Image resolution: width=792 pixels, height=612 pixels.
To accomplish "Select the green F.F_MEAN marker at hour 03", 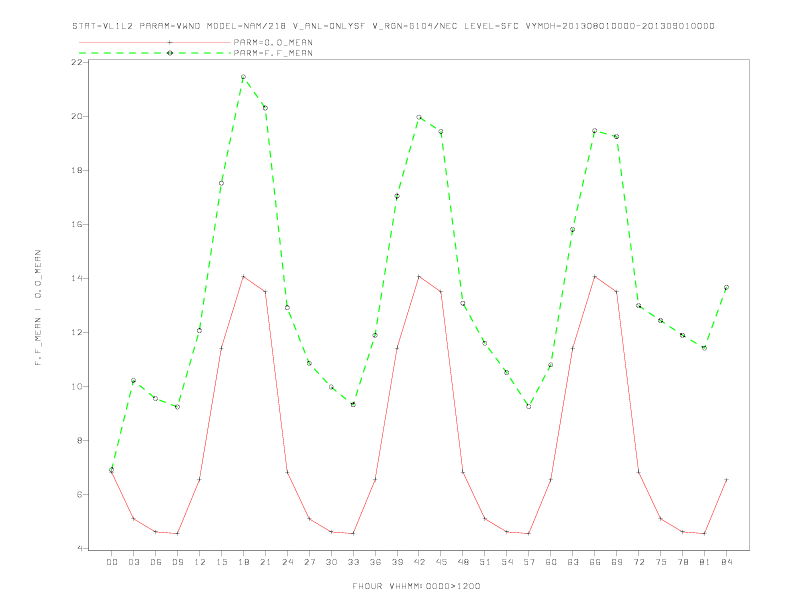I will point(133,381).
